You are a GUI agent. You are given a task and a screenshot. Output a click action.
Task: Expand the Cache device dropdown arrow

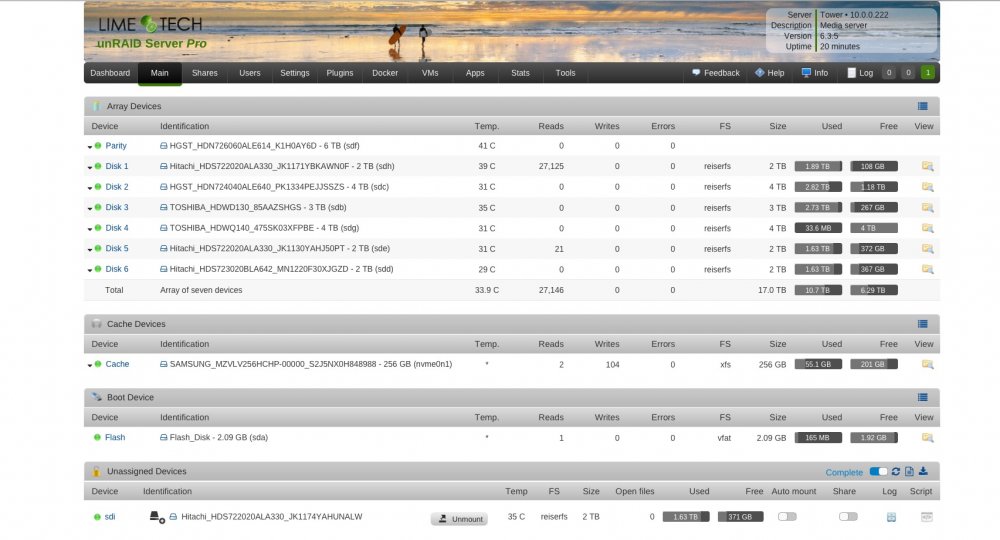(90, 365)
